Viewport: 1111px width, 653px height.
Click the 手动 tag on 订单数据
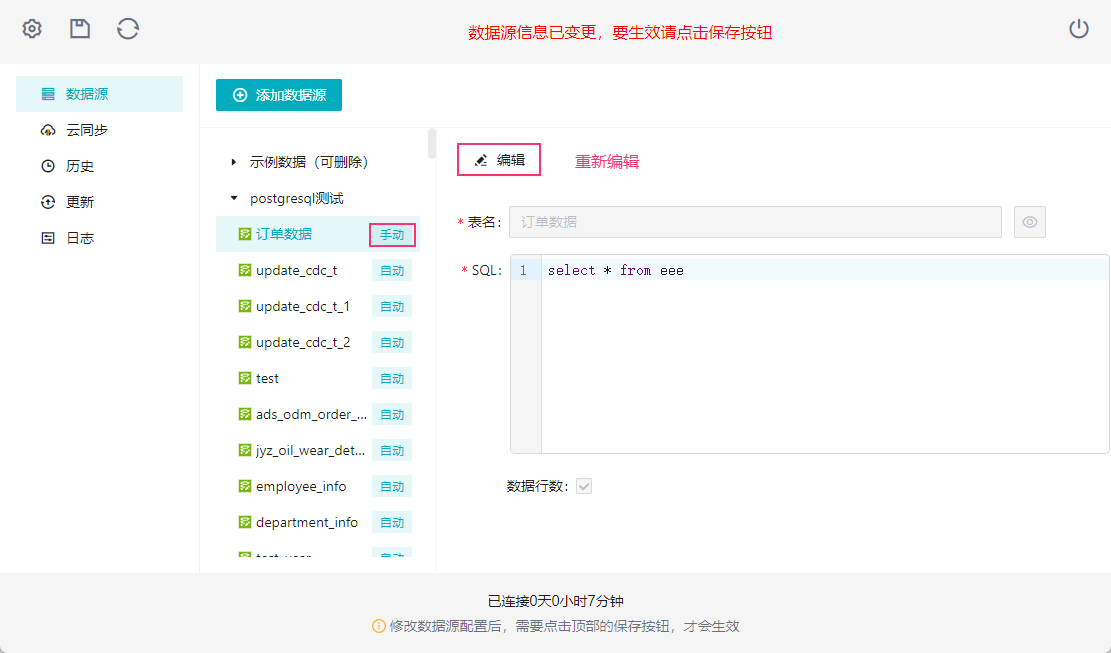point(392,234)
